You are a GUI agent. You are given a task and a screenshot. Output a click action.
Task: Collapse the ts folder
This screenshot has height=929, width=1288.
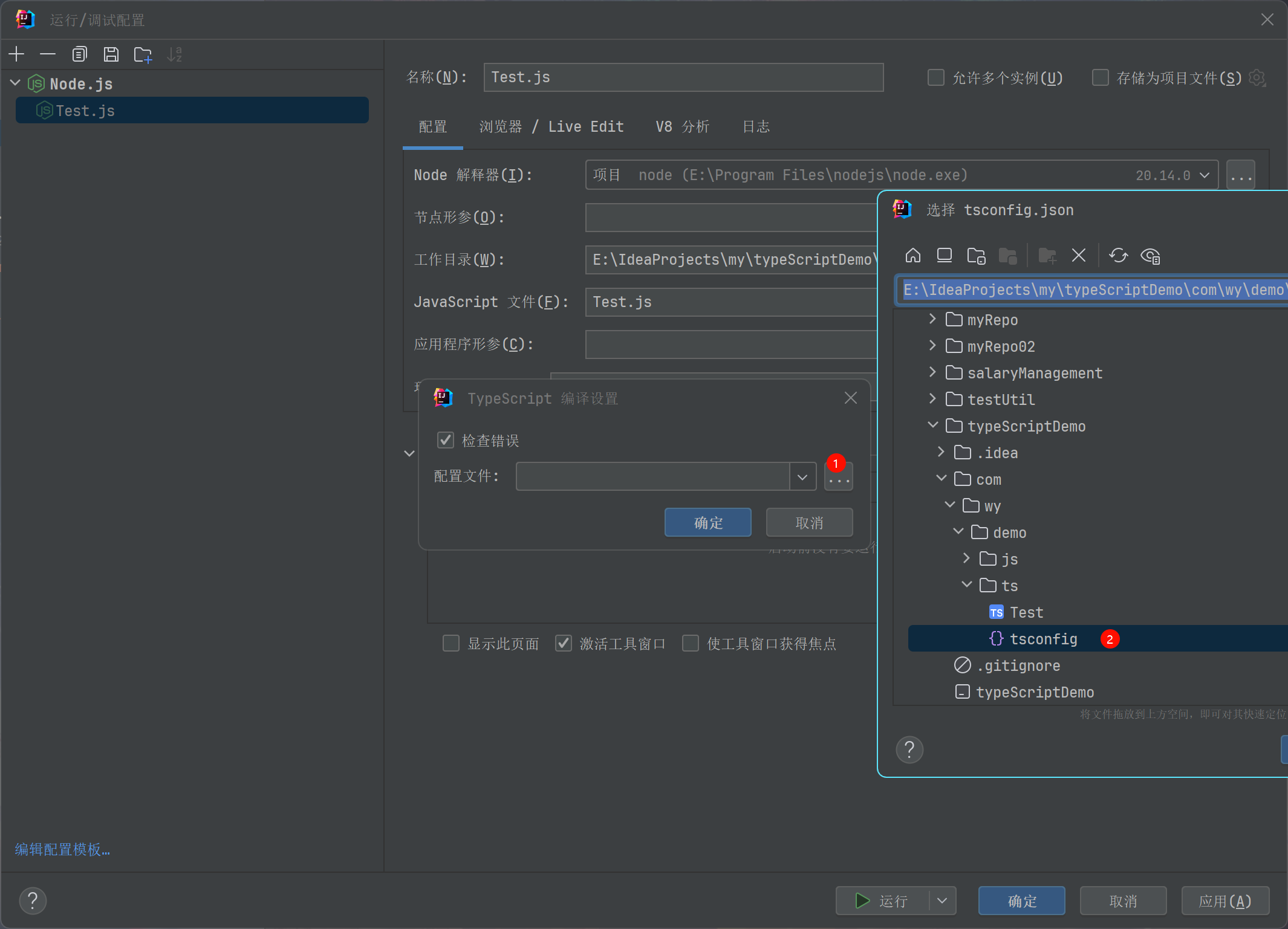pyautogui.click(x=966, y=585)
